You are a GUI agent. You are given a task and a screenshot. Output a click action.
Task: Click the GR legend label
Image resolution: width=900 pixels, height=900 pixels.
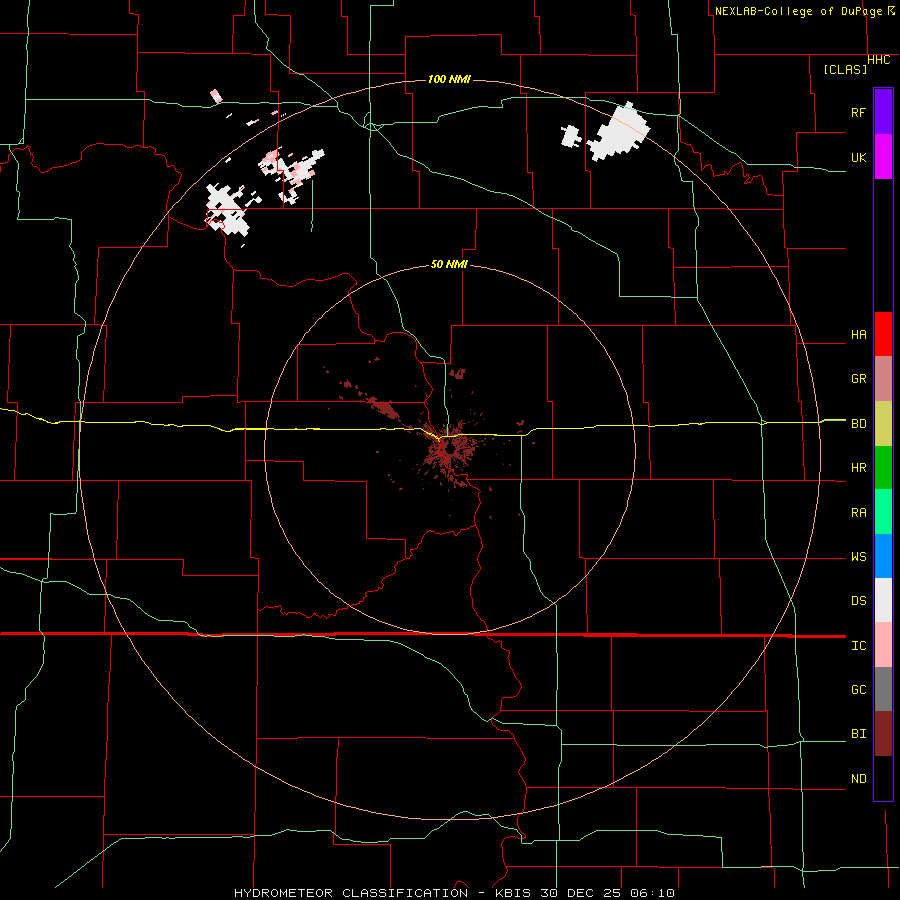(x=858, y=379)
